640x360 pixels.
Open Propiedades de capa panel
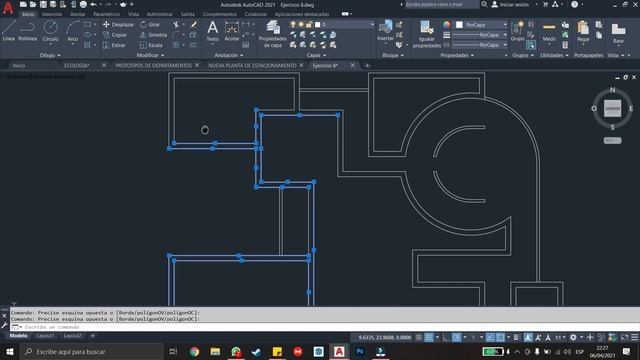coord(273,34)
